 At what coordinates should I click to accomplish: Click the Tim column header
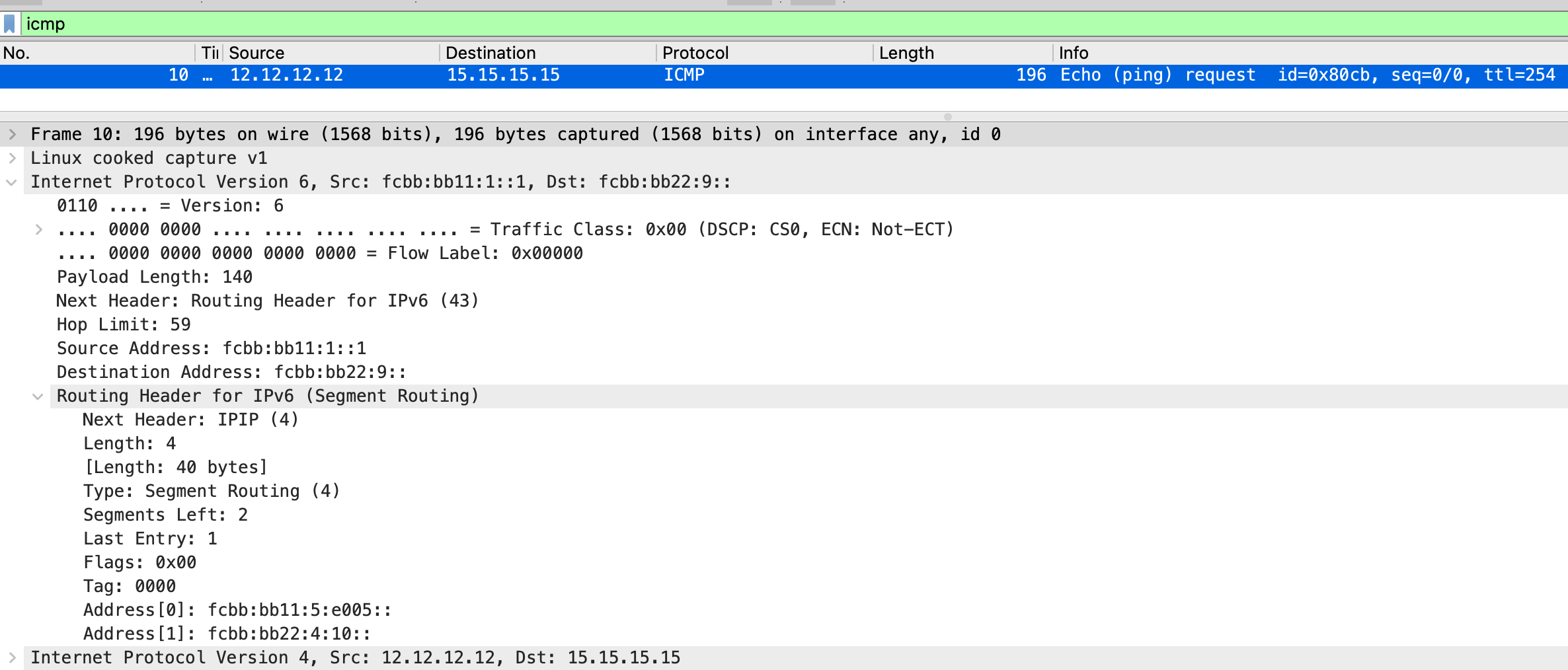[x=210, y=53]
